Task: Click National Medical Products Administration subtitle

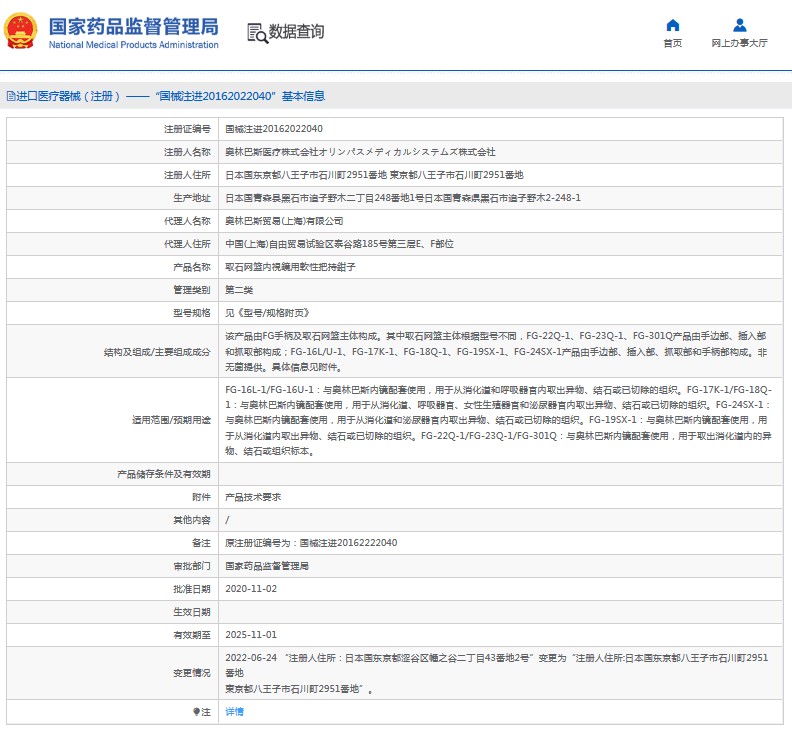Action: (133, 45)
